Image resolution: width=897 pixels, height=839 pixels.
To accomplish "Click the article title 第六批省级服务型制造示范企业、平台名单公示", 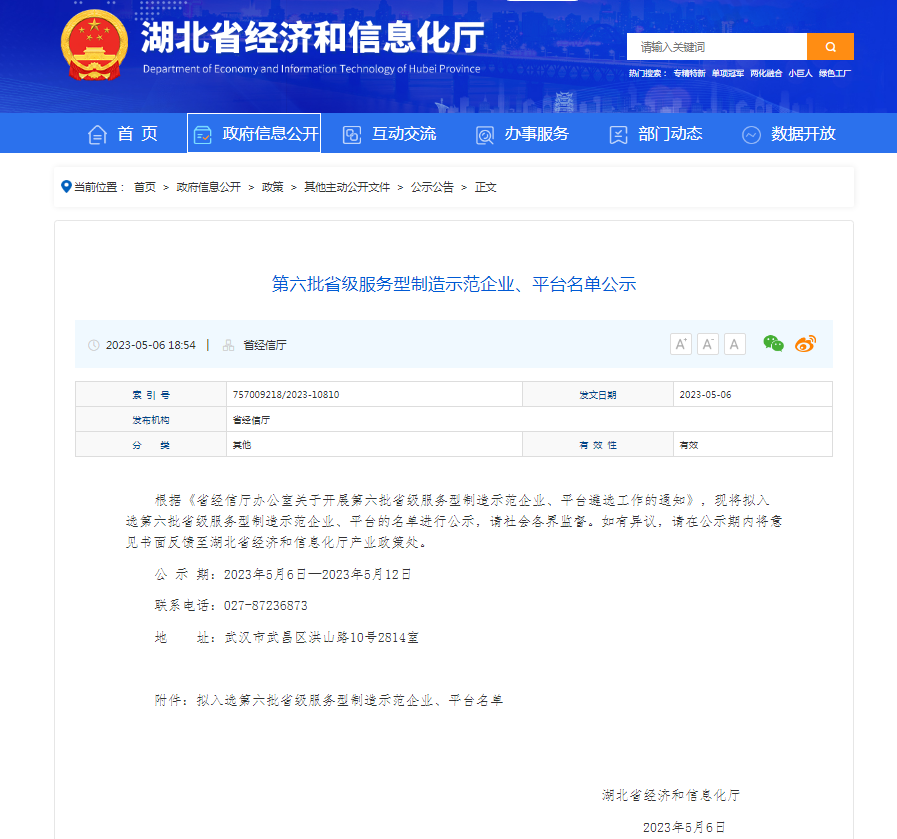I will [x=454, y=284].
